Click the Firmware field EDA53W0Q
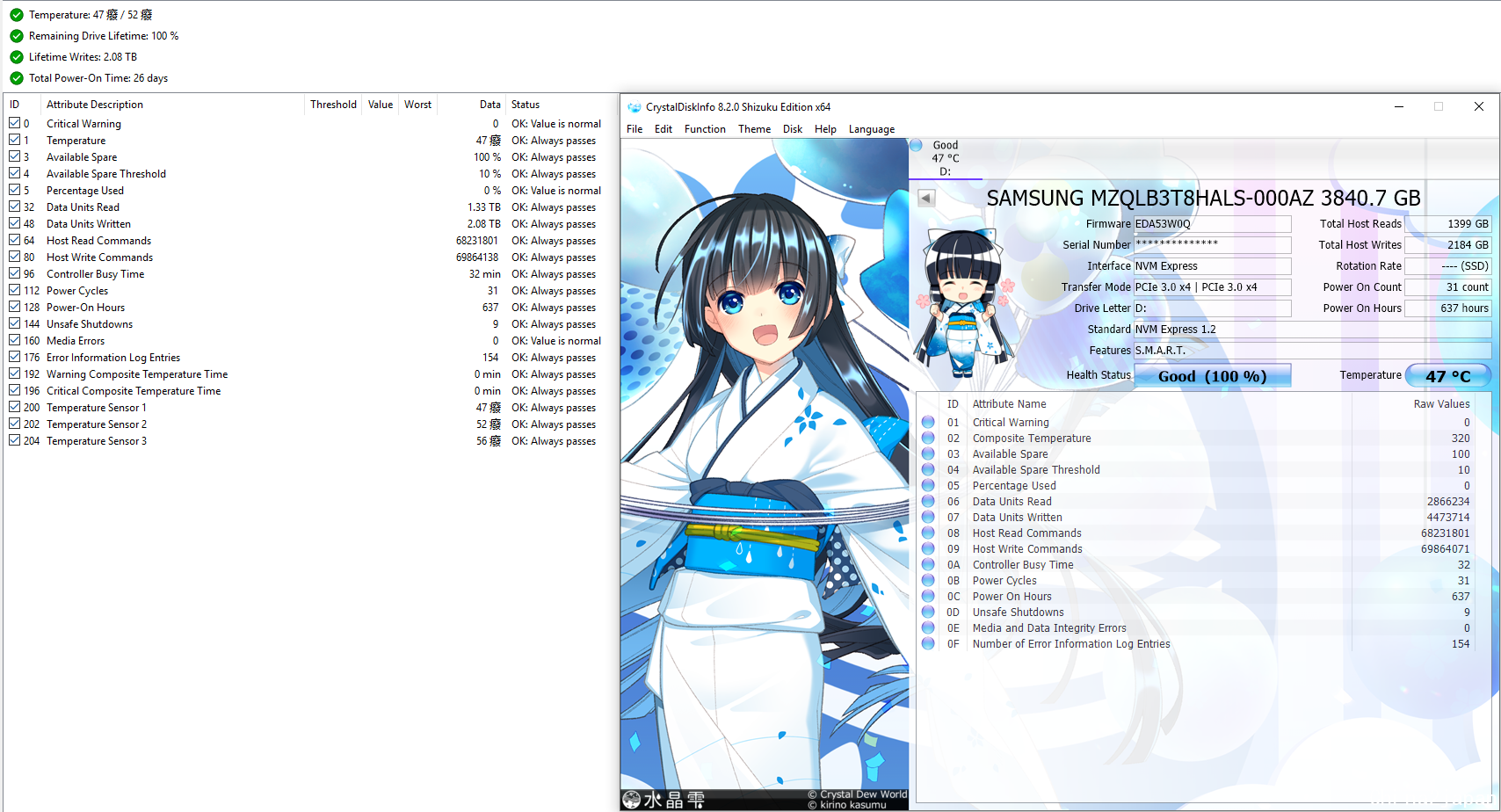 (1213, 224)
